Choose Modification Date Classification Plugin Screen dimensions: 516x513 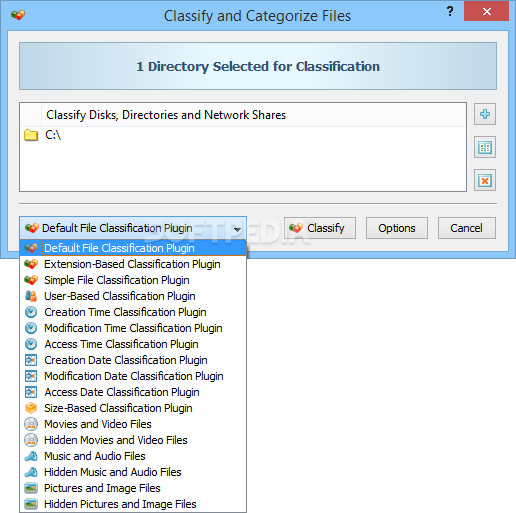(x=133, y=376)
